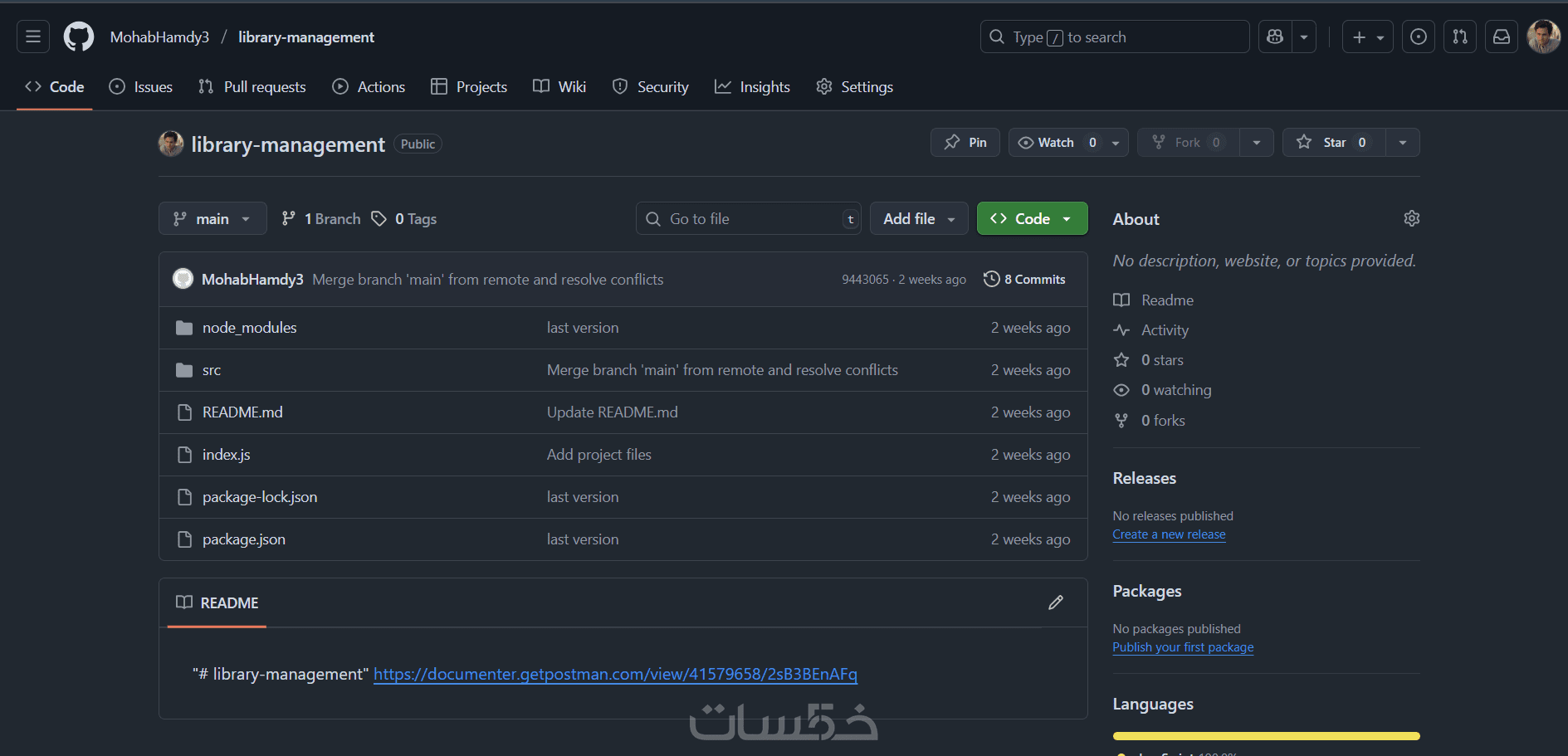This screenshot has width=1568, height=756.
Task: Click the yellow JavaScript language bar
Action: click(1266, 736)
